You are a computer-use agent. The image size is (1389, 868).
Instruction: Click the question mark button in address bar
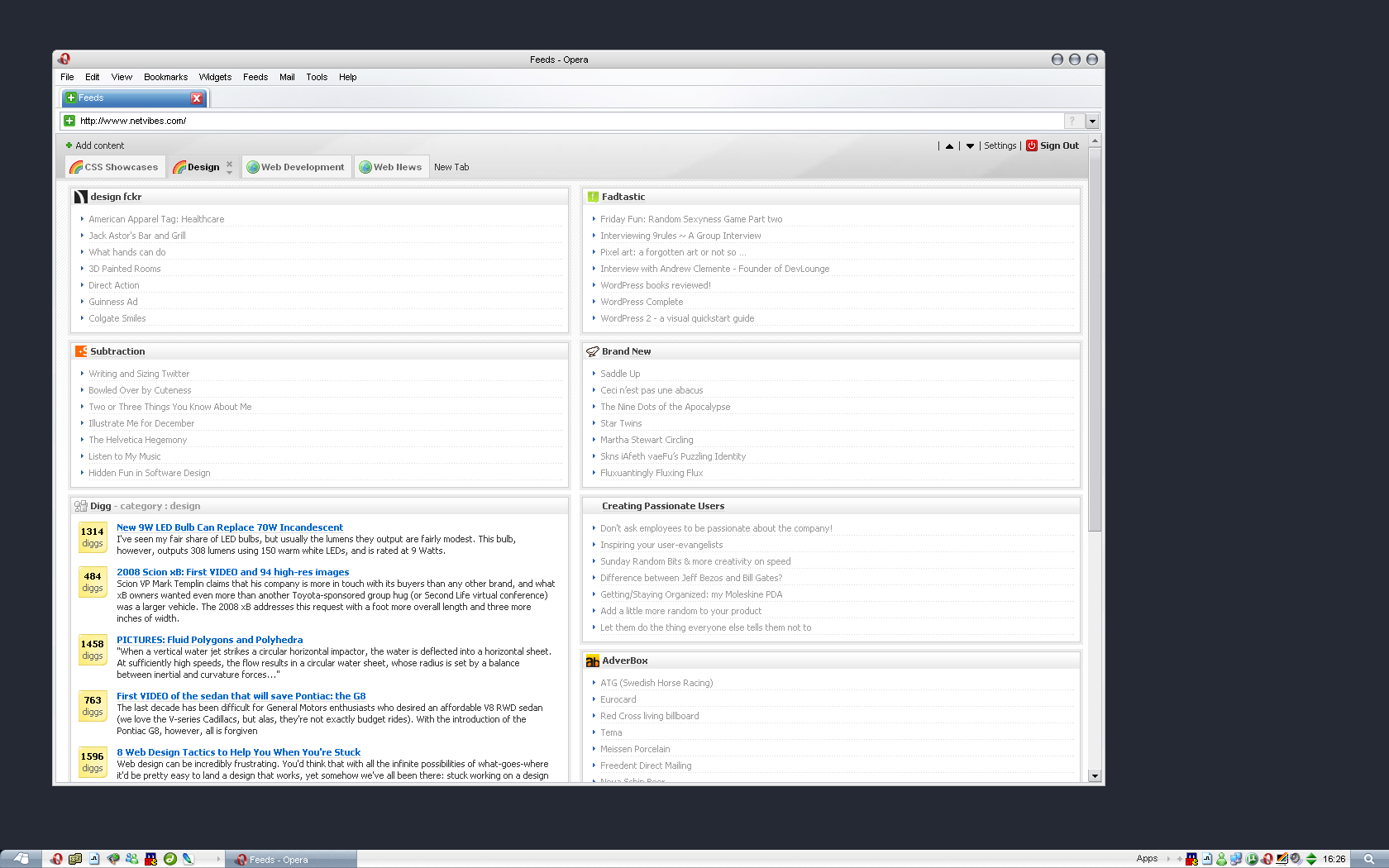[1073, 122]
